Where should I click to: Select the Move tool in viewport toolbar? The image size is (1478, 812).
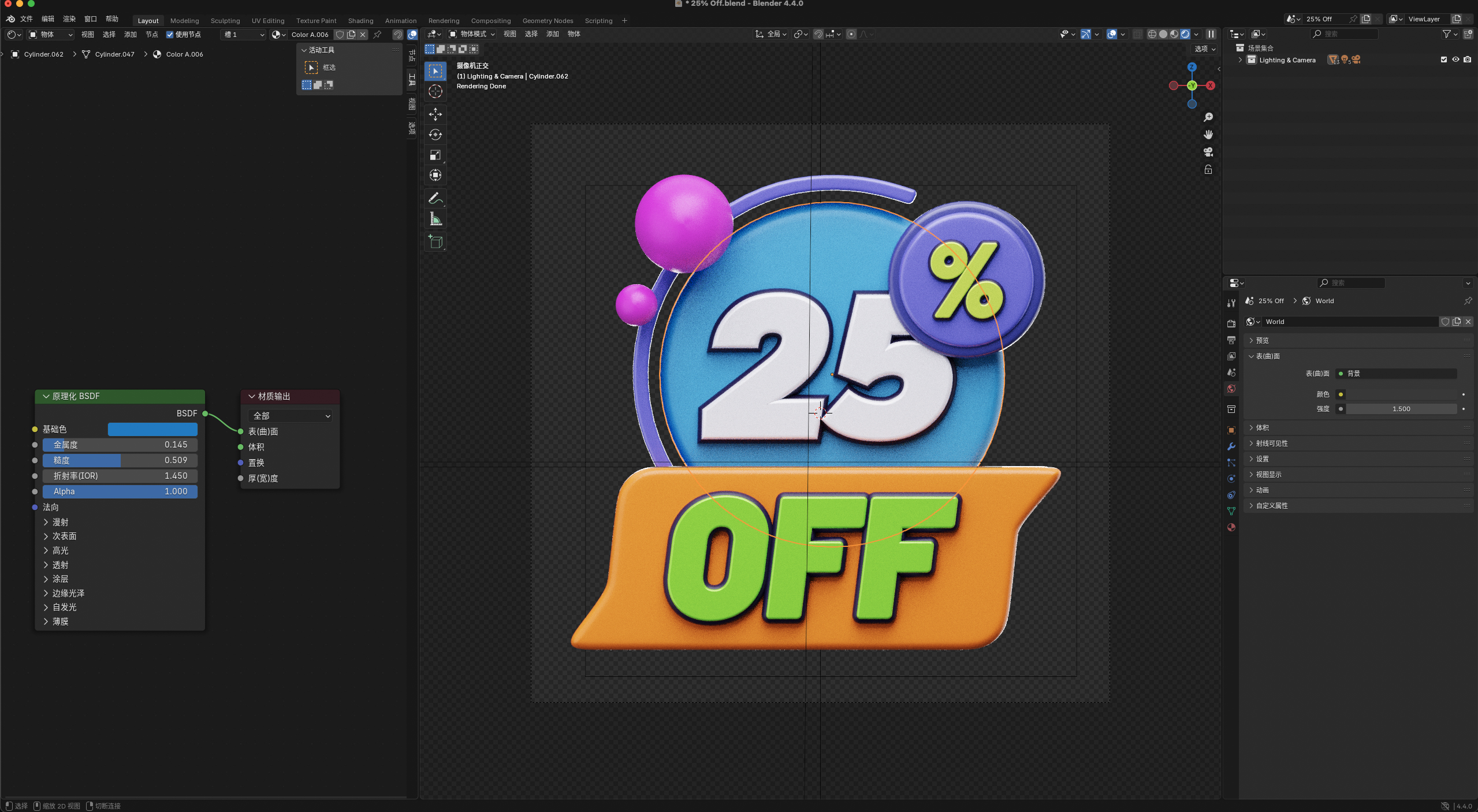click(x=435, y=114)
